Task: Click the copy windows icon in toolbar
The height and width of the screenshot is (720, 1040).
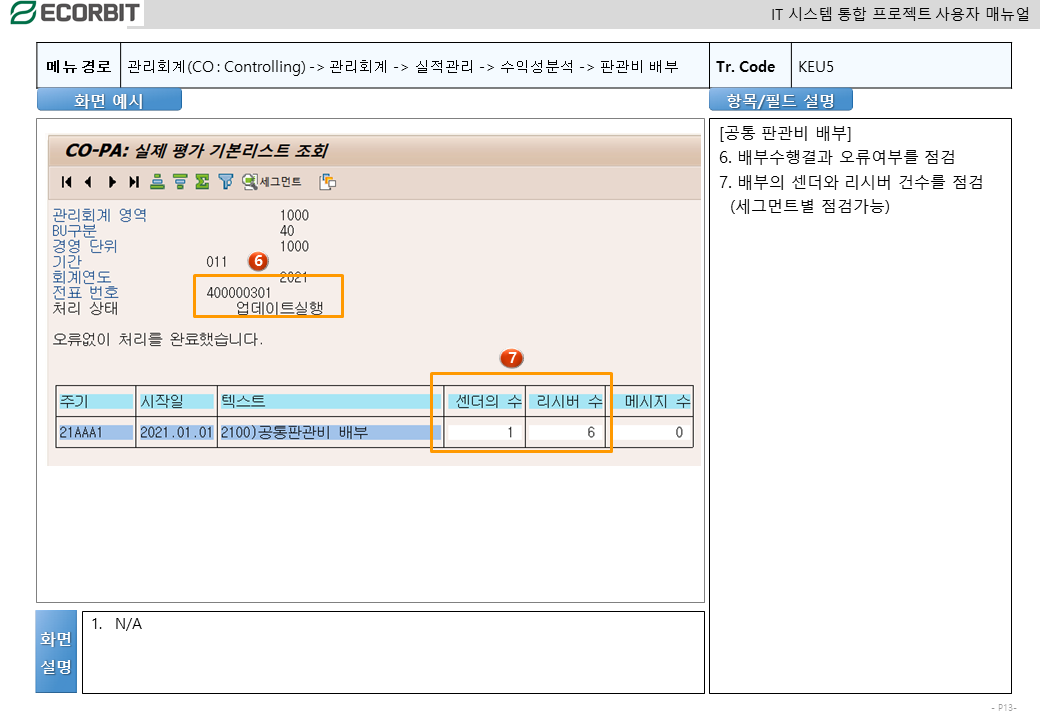Action: (327, 182)
